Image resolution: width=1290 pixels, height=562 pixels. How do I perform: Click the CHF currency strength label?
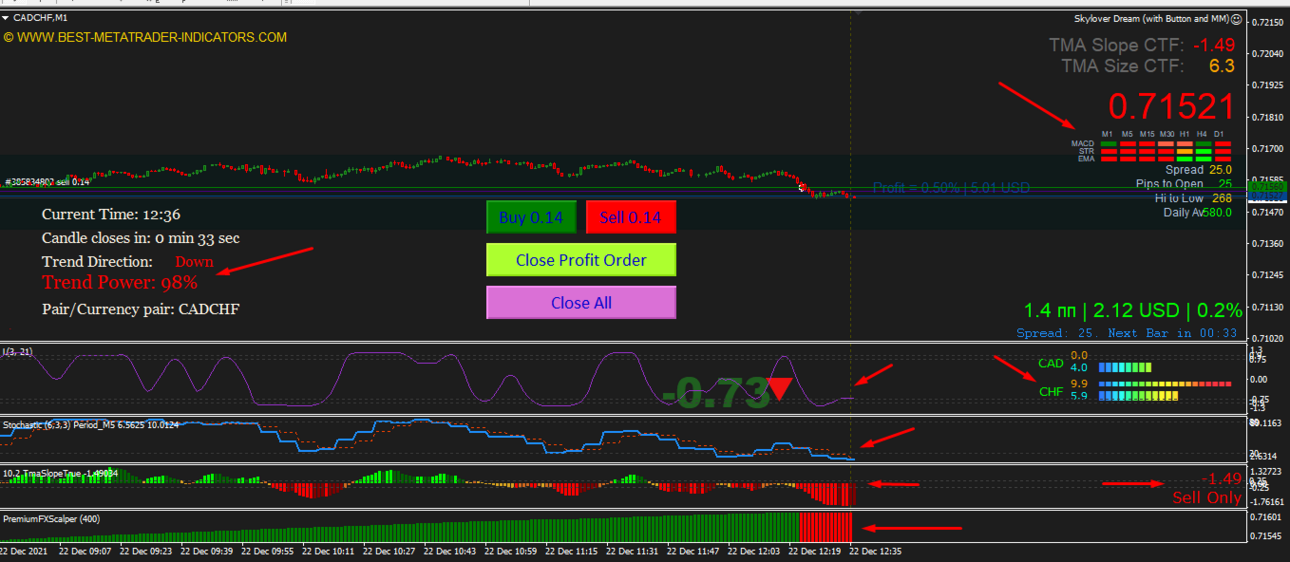point(1051,392)
